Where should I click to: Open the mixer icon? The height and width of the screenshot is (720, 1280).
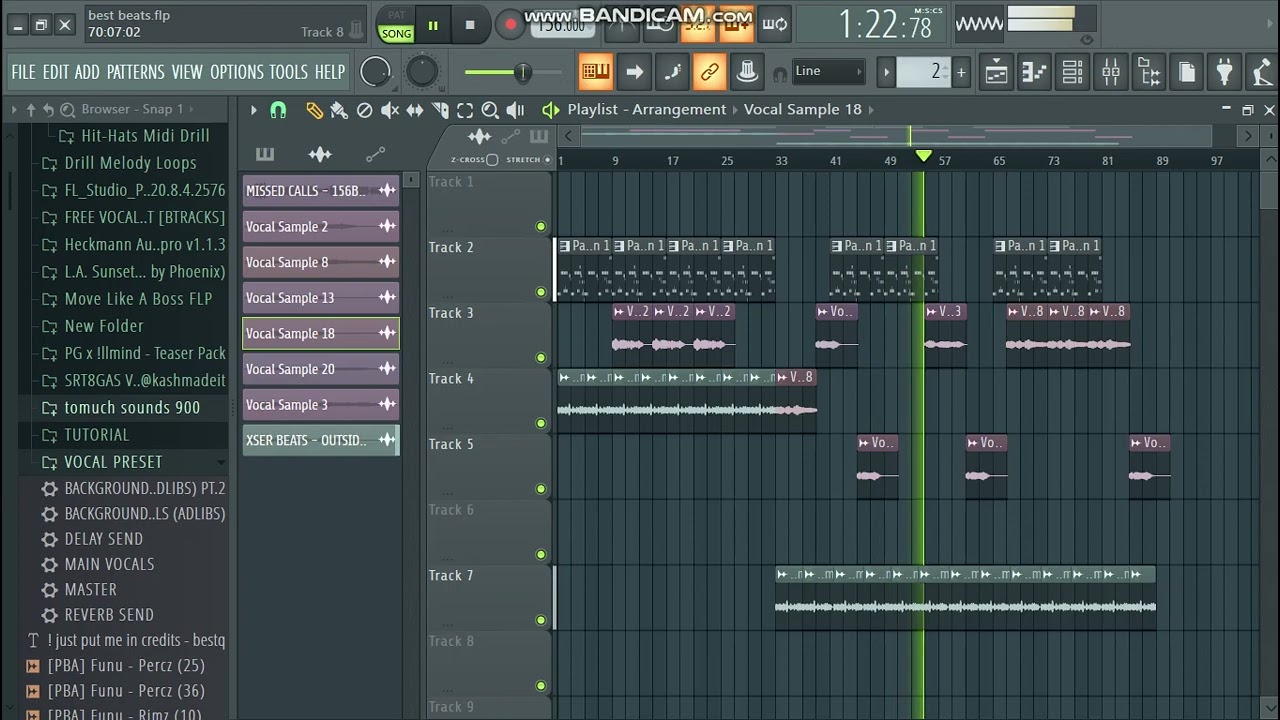click(x=1110, y=72)
